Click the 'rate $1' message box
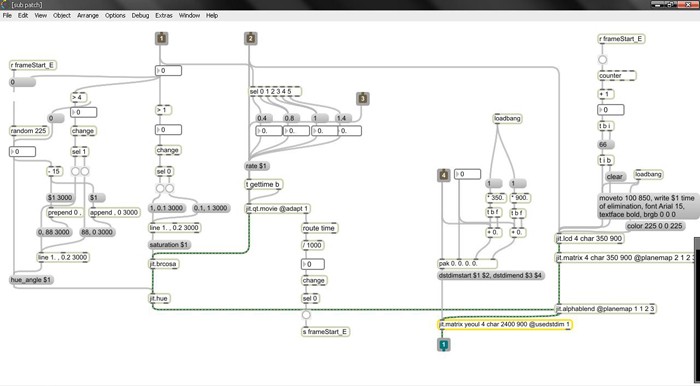The height and width of the screenshot is (386, 700). tap(257, 166)
